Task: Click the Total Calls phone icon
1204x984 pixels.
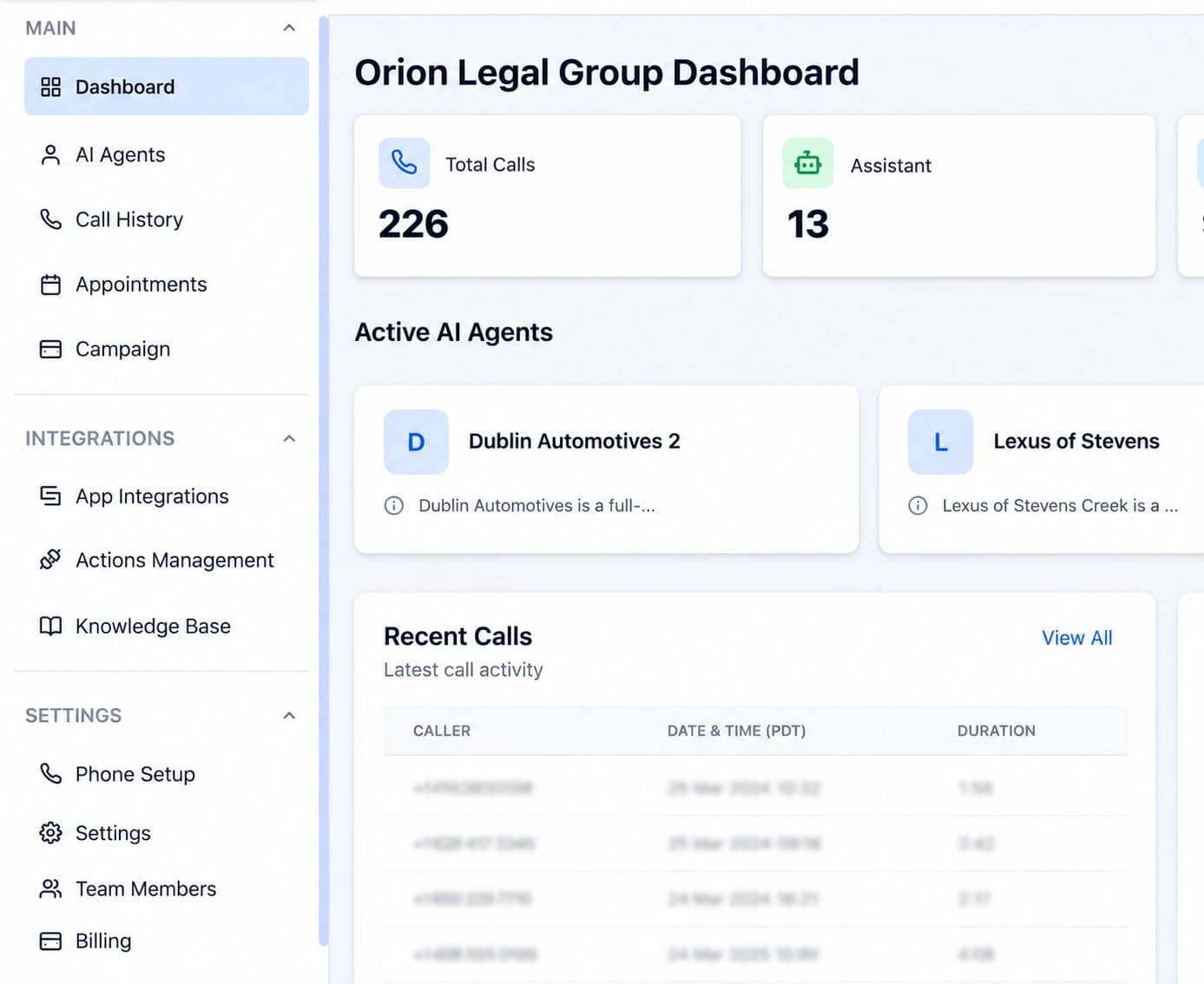Action: (405, 162)
